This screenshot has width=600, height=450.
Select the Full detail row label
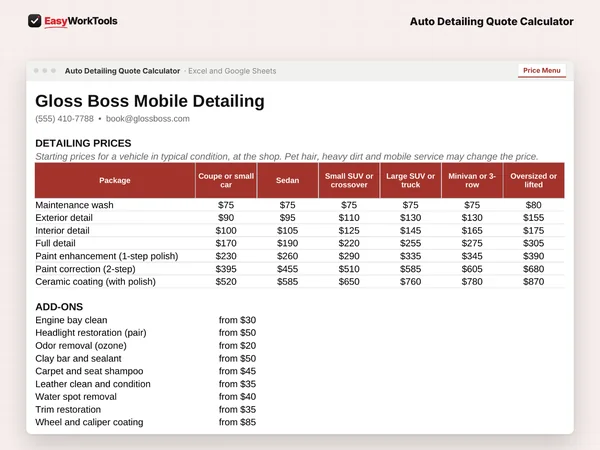(55, 243)
